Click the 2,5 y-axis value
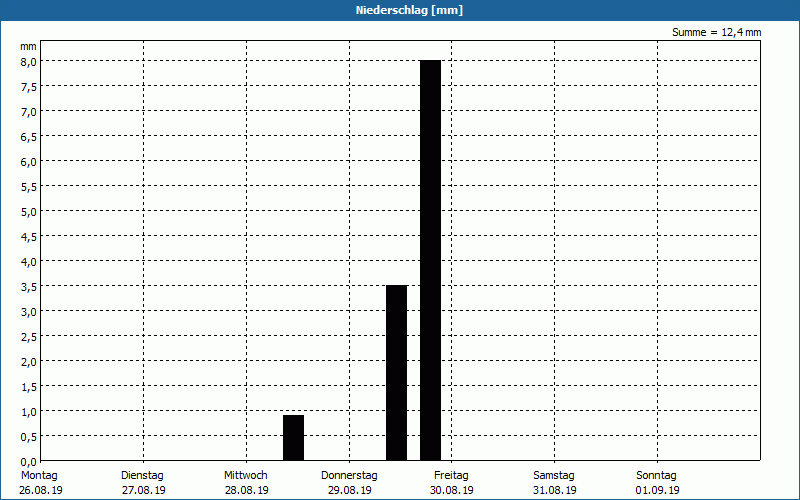The height and width of the screenshot is (500, 800). [x=29, y=337]
